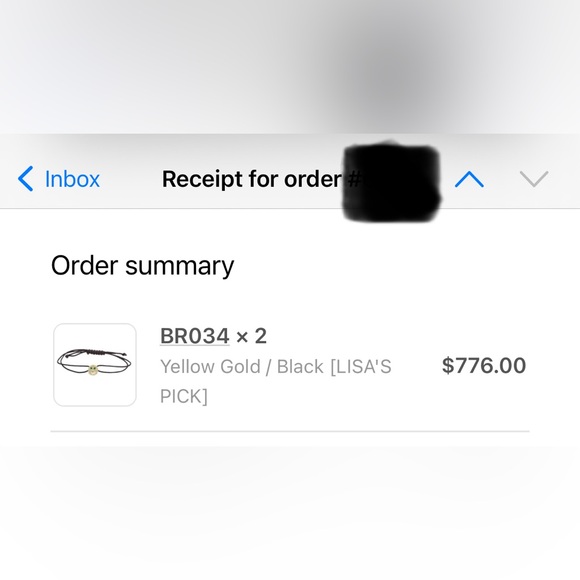
Task: Select the $776.00 price text
Action: click(484, 365)
